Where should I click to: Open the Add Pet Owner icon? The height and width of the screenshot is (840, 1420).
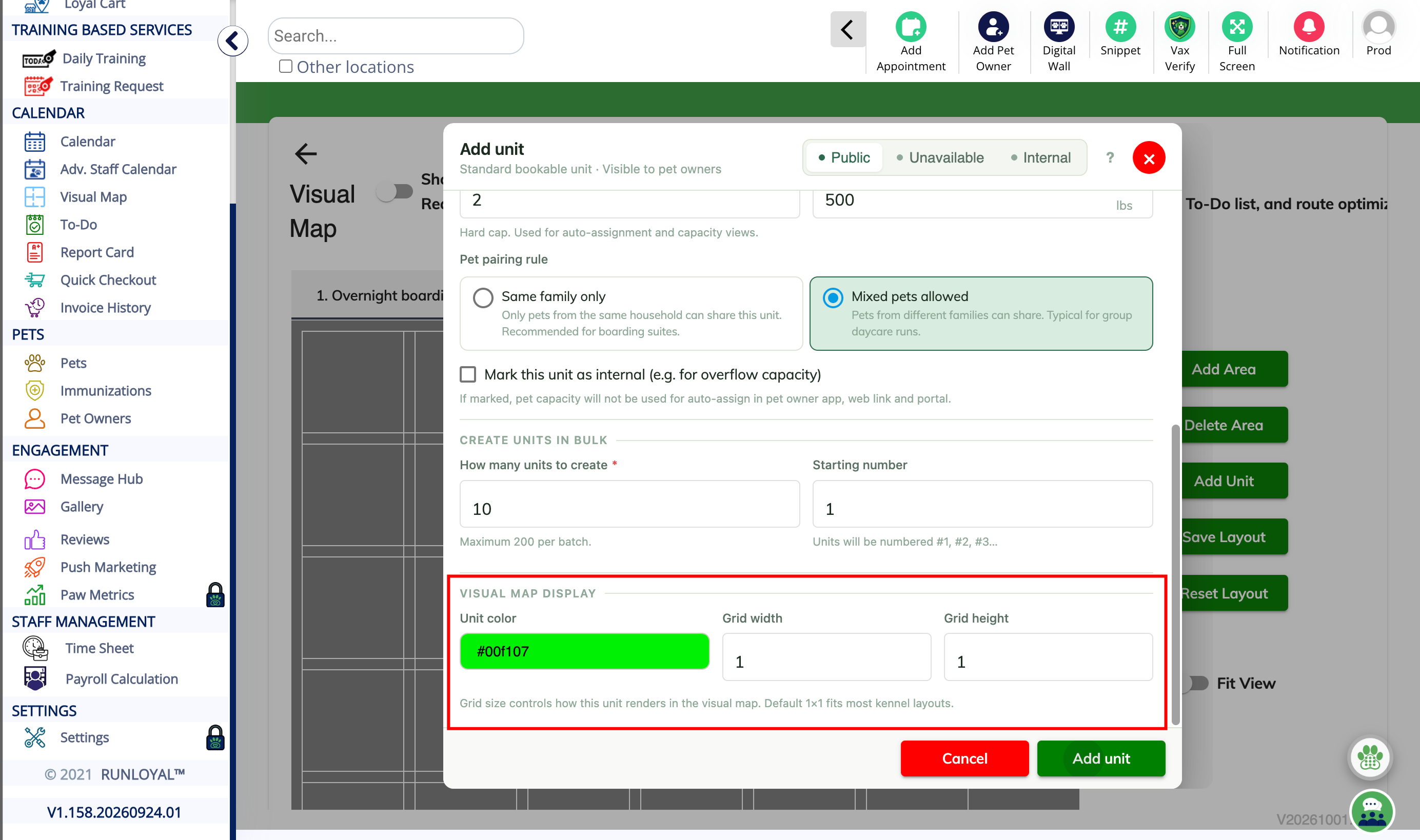point(993,27)
